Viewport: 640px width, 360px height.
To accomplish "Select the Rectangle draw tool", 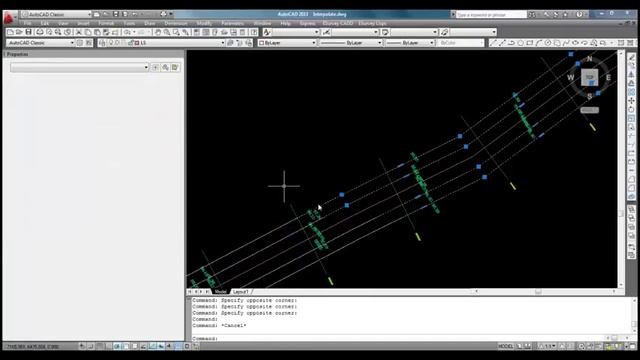I will coord(530,42).
